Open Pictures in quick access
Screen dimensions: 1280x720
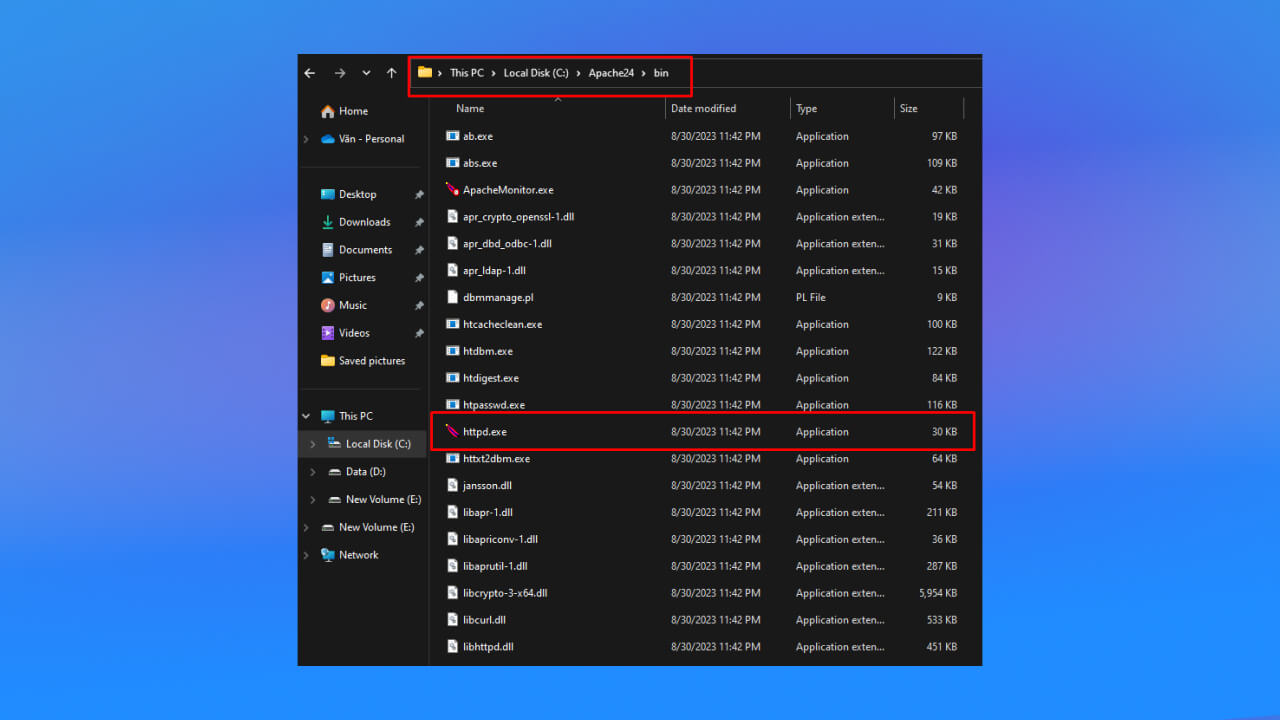pyautogui.click(x=357, y=278)
